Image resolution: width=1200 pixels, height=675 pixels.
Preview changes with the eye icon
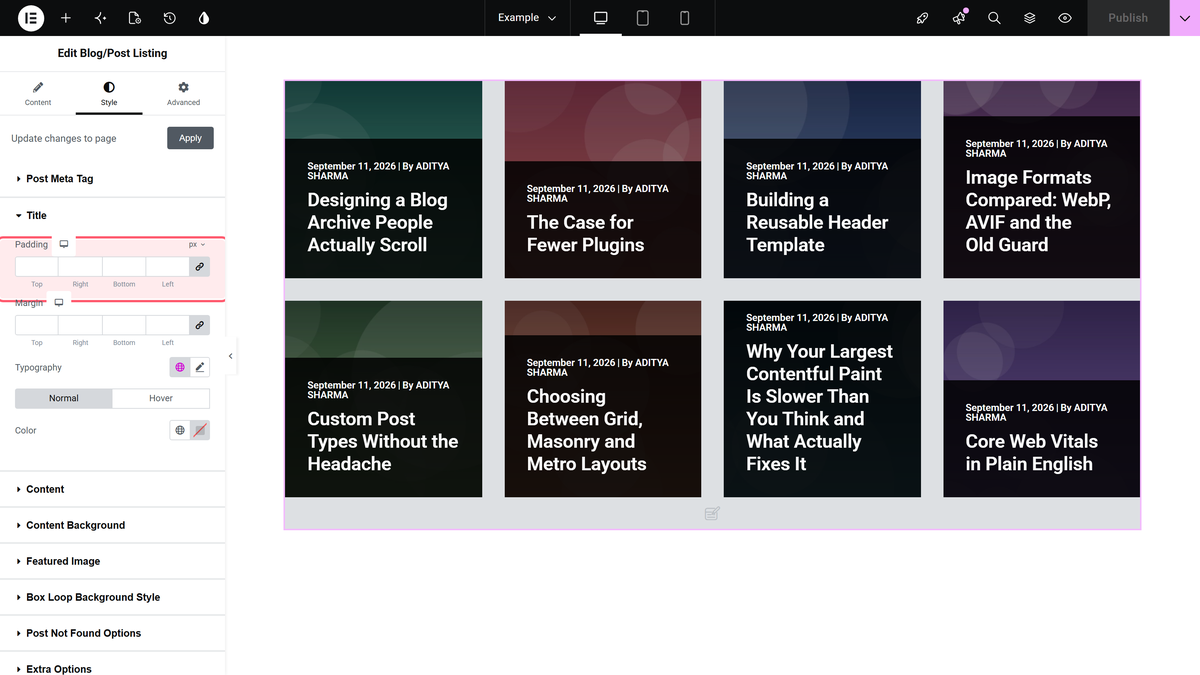pyautogui.click(x=1065, y=18)
